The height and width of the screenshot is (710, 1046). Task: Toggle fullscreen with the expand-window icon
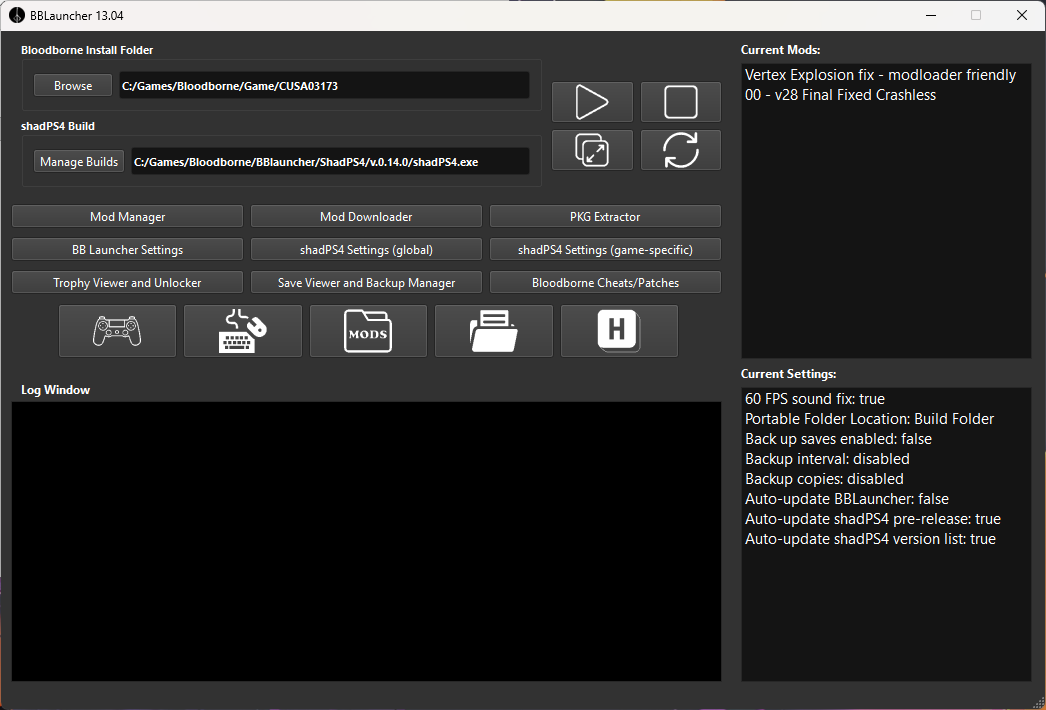(x=592, y=150)
